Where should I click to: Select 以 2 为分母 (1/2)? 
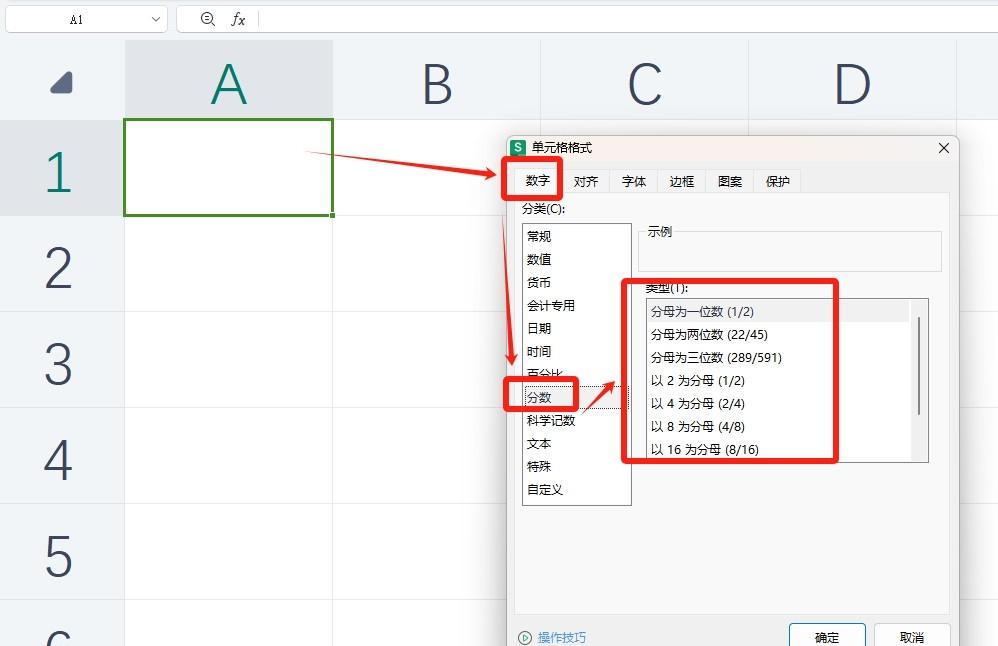point(778,381)
